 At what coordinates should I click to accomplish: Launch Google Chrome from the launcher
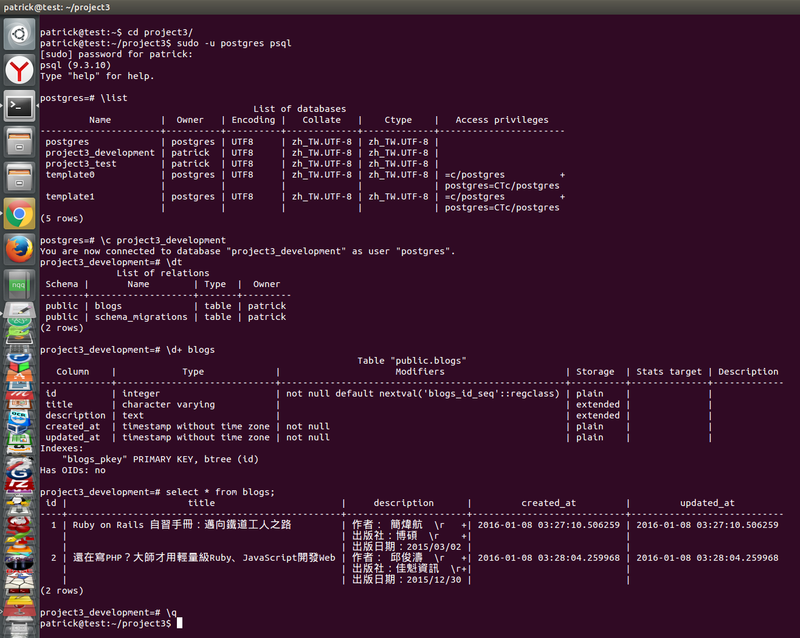point(18,213)
